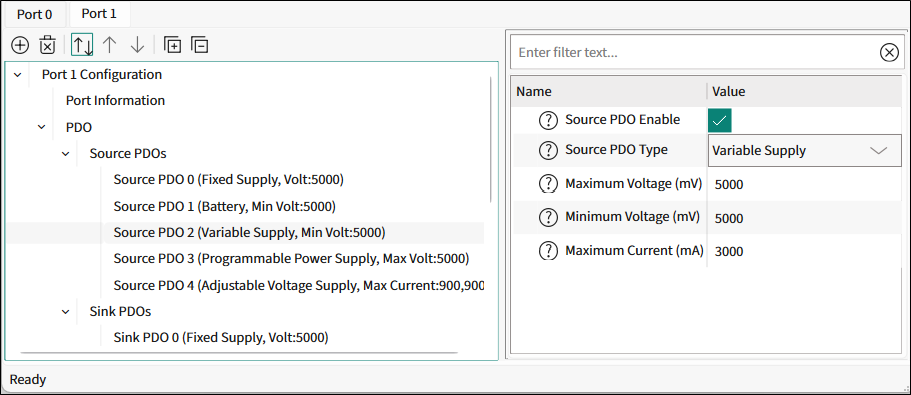Screen dimensions: 911x395
Task: Click the Source PDOs tree label
Action: 128,154
